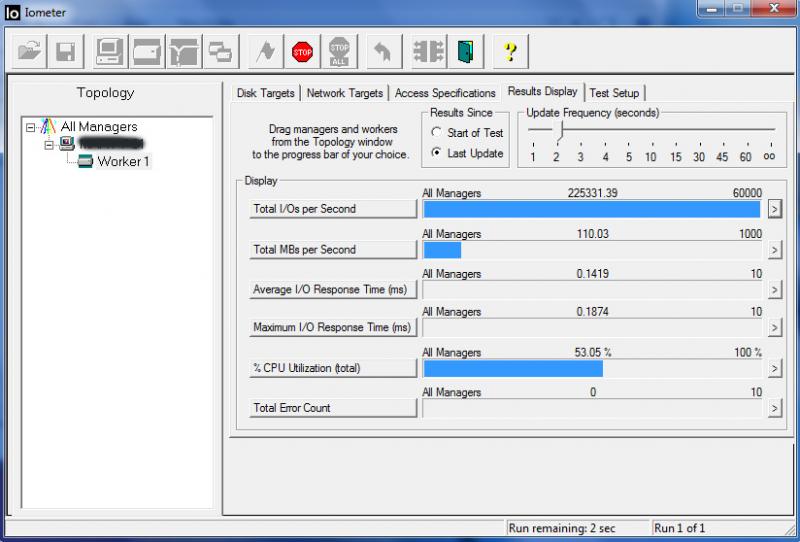This screenshot has height=542, width=800.
Task: Select the Start of Test radio button
Action: pos(436,132)
